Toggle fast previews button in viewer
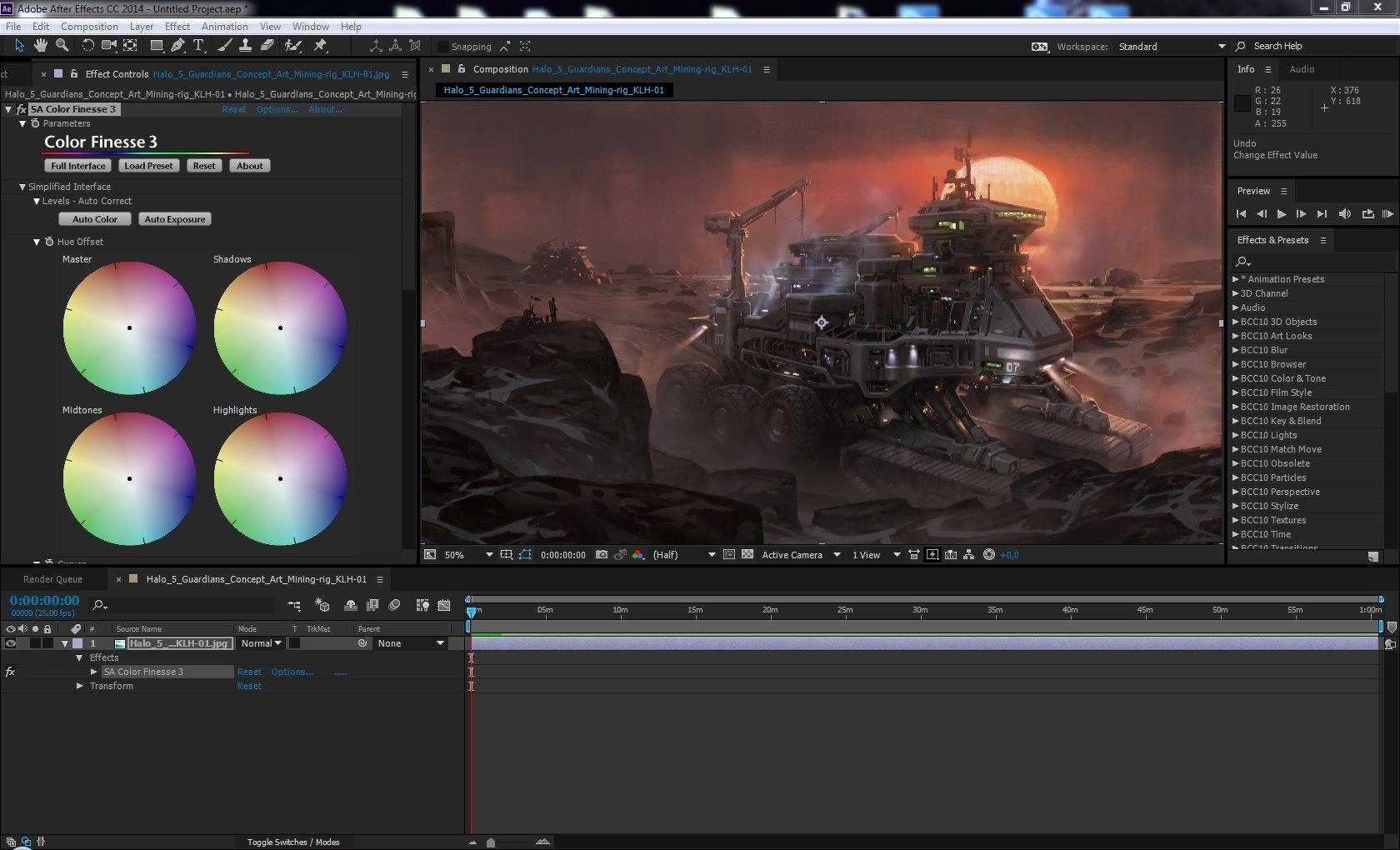The image size is (1400, 850). [932, 555]
